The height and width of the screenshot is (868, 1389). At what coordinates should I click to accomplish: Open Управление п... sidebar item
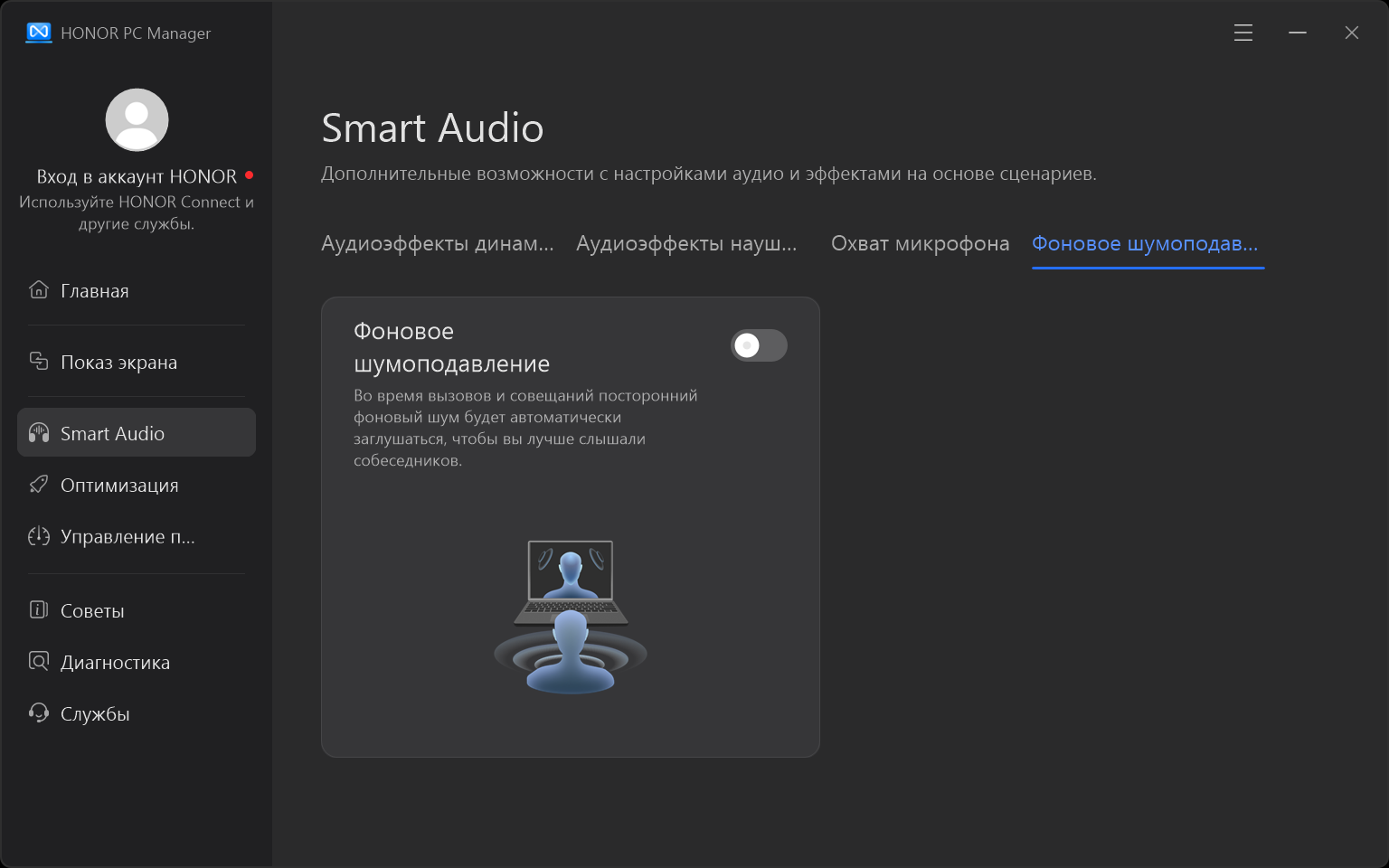coord(137,536)
